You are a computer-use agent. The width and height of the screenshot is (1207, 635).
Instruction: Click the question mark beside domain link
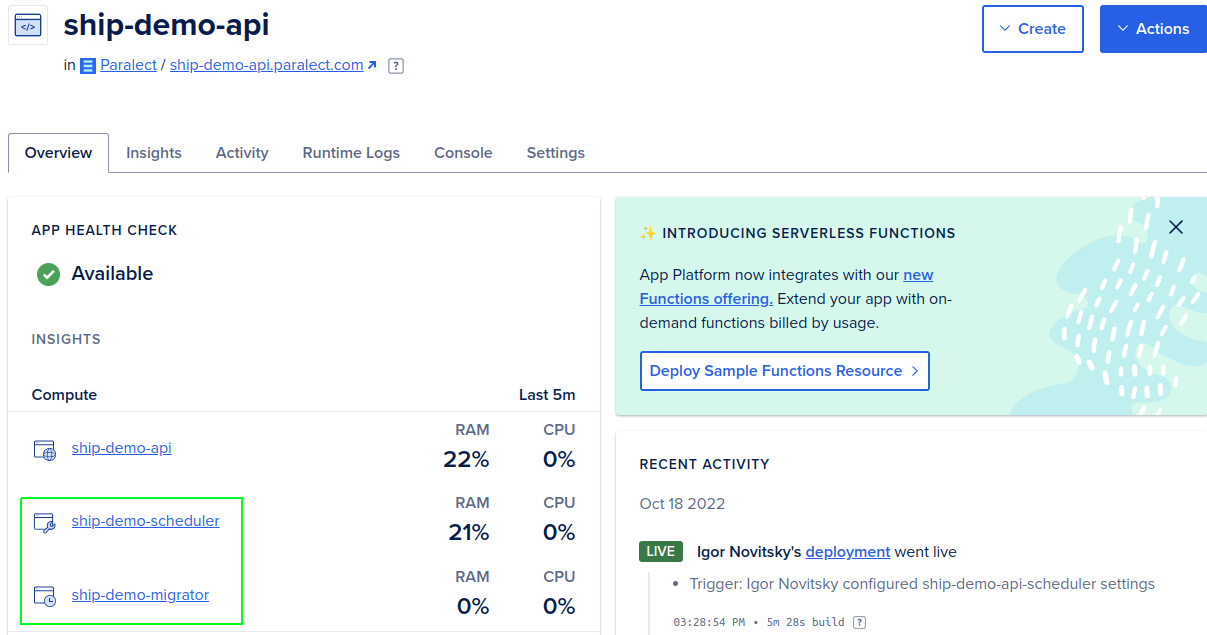pos(396,66)
